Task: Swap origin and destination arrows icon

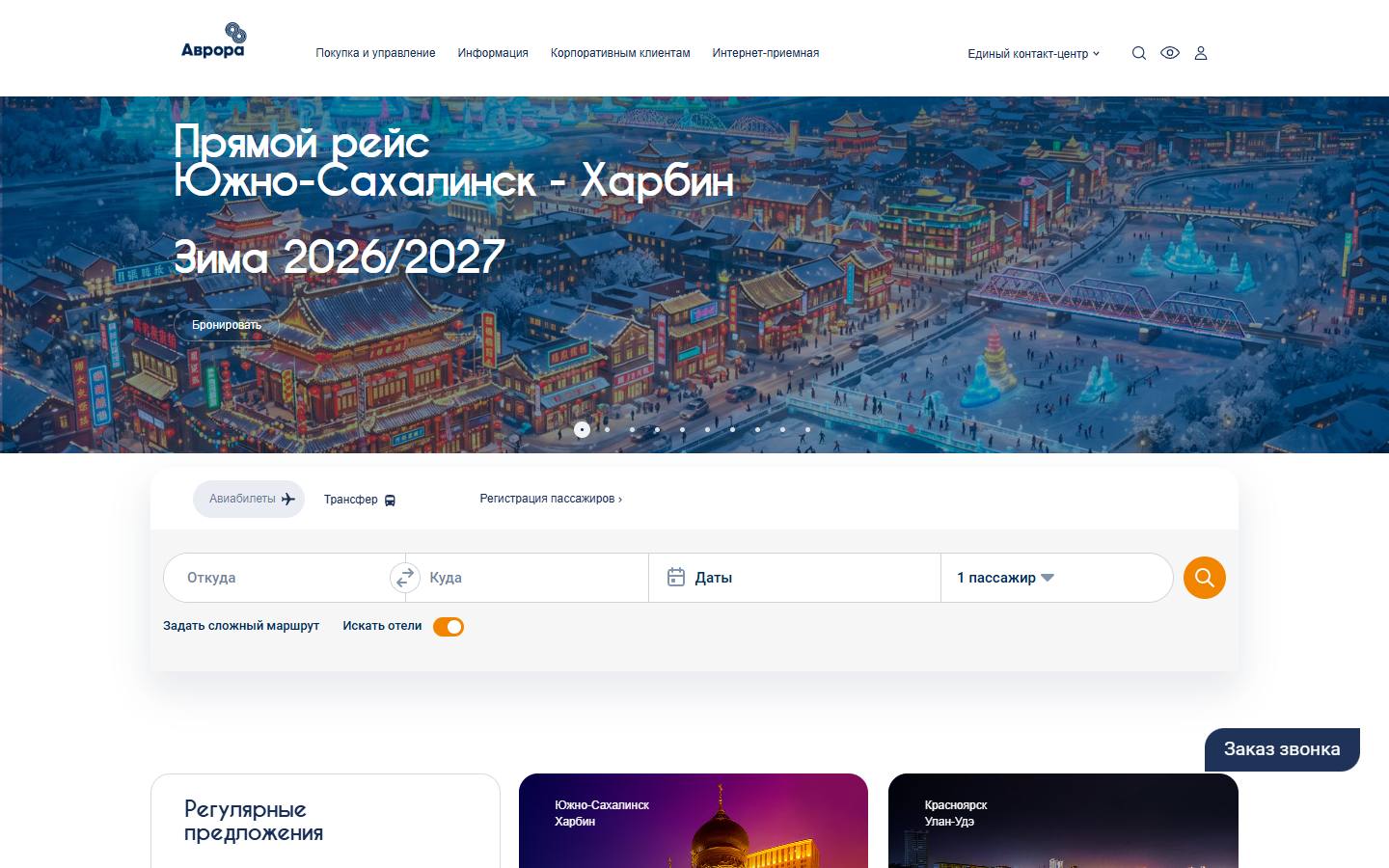Action: (405, 578)
